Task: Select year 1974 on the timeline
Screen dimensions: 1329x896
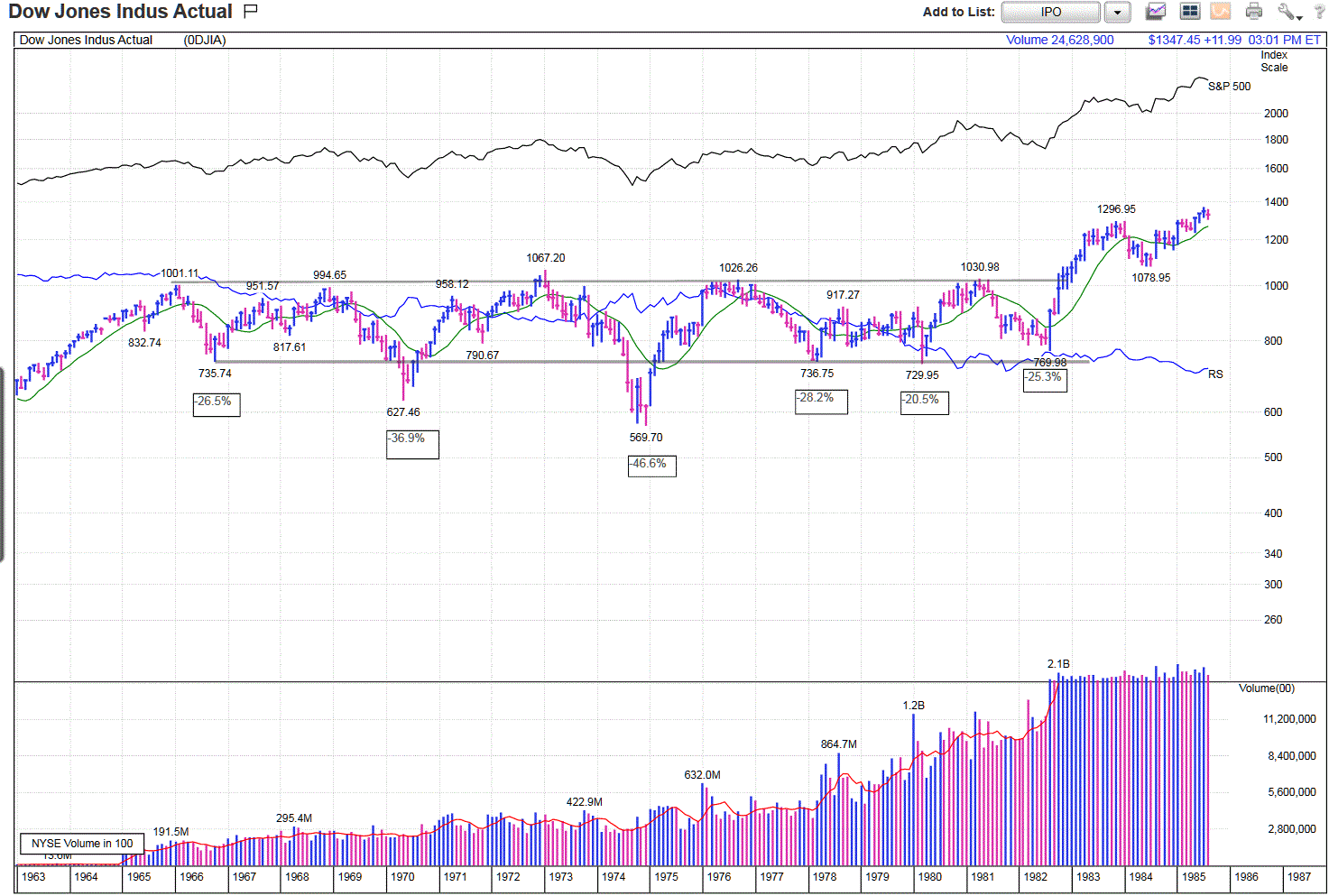Action: coord(614,877)
